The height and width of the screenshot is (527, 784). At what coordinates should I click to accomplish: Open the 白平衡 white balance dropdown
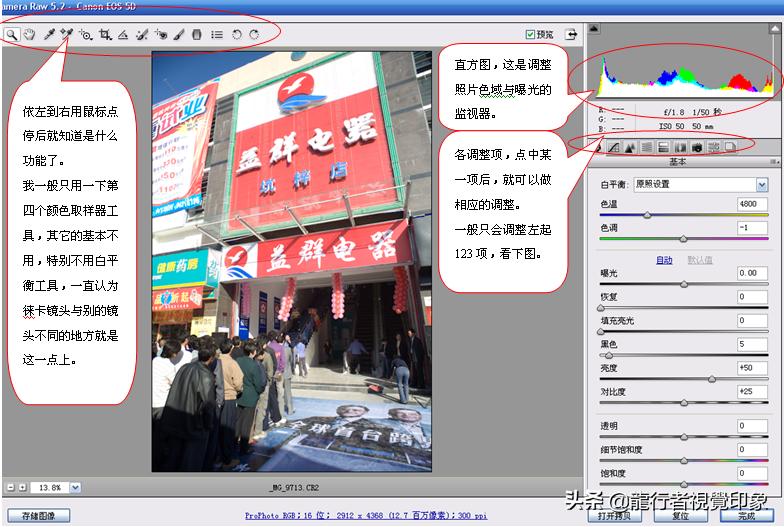pyautogui.click(x=700, y=184)
